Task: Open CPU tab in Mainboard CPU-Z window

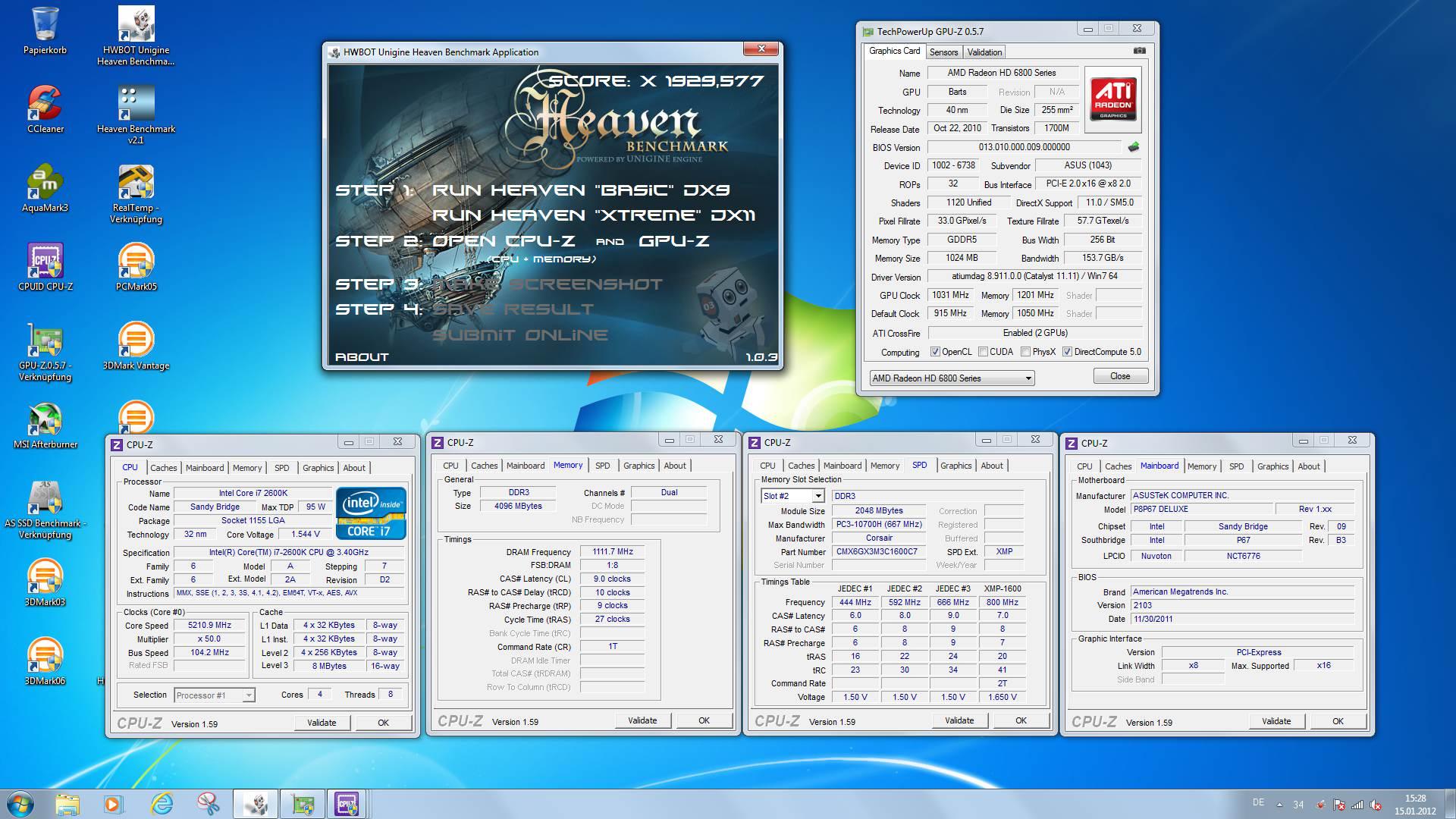Action: tap(1084, 466)
